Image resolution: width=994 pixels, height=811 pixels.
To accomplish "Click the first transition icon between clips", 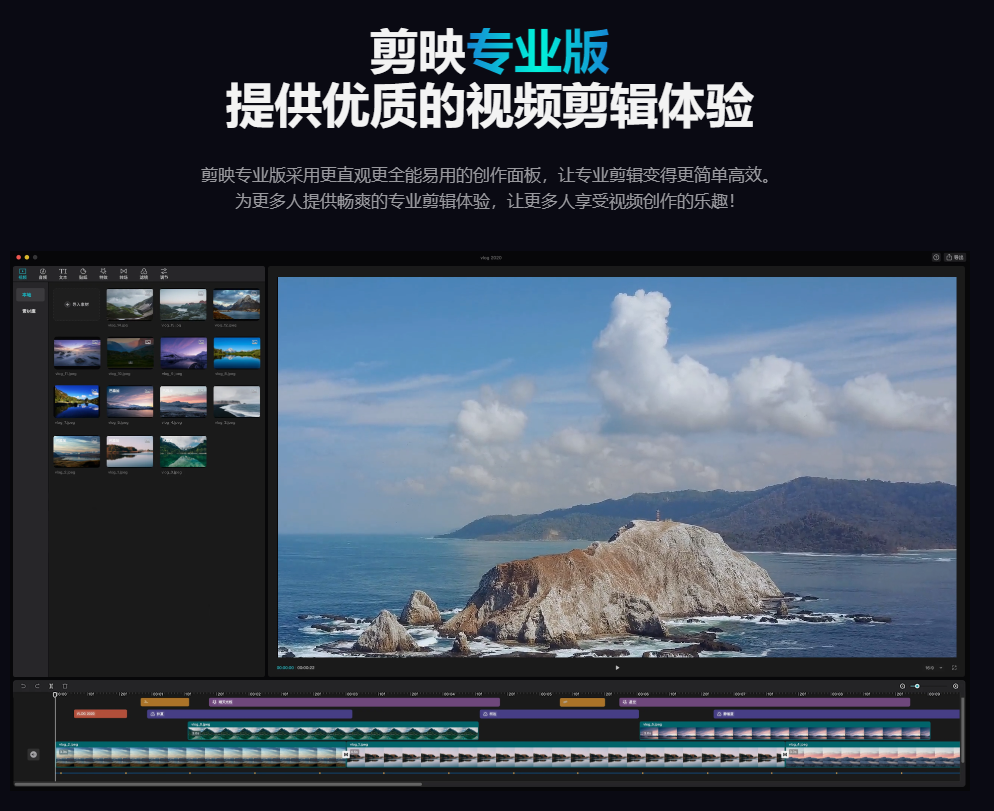I will [x=346, y=755].
